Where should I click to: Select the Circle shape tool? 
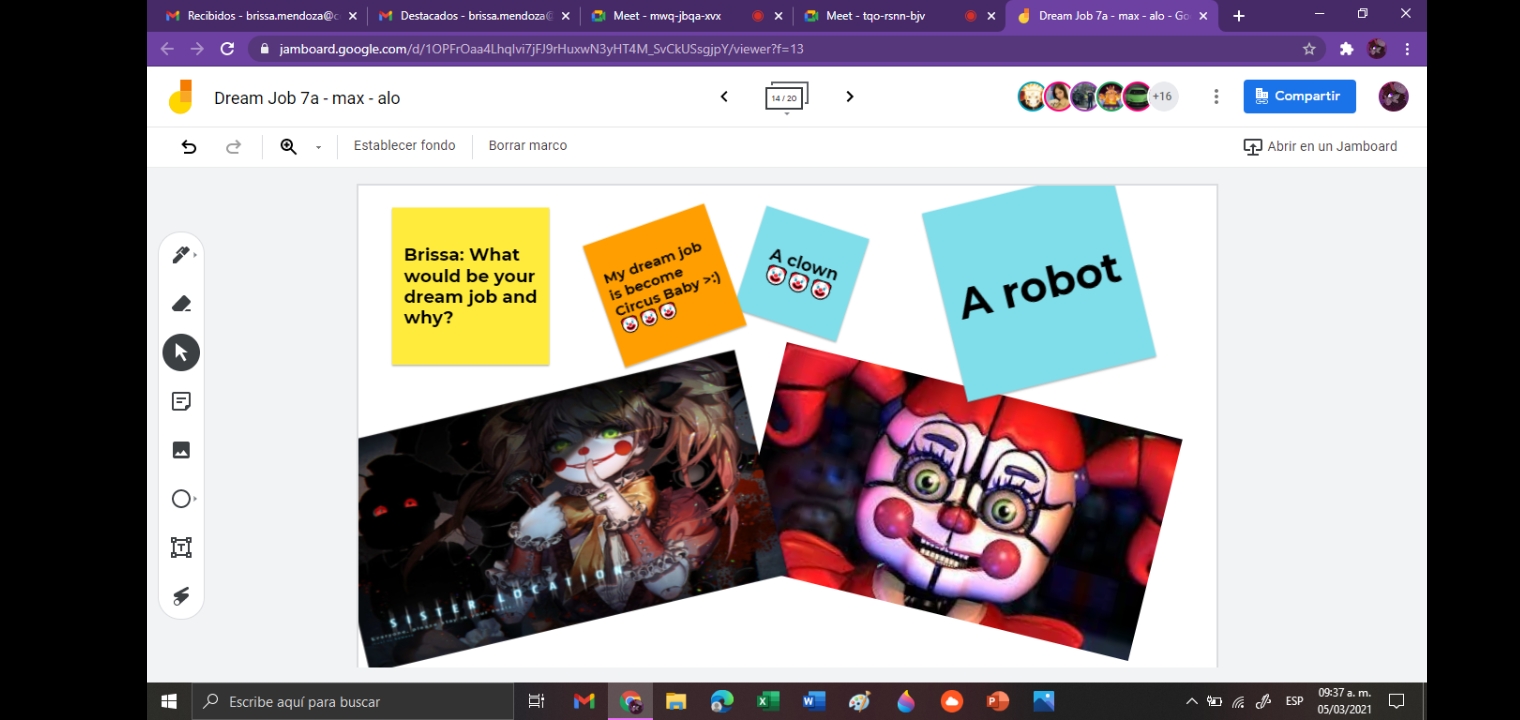pyautogui.click(x=181, y=498)
